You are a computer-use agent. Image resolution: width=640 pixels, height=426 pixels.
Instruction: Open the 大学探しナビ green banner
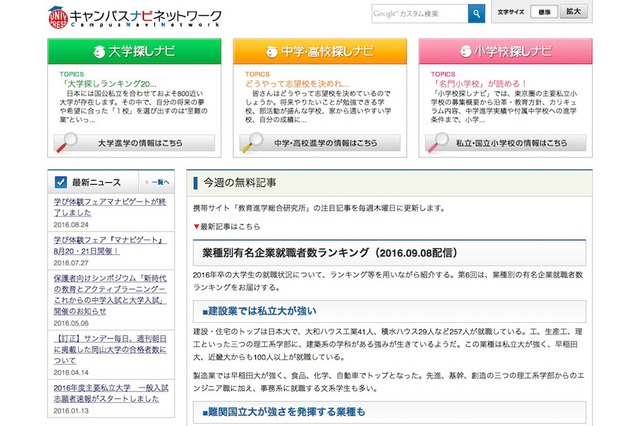point(134,51)
